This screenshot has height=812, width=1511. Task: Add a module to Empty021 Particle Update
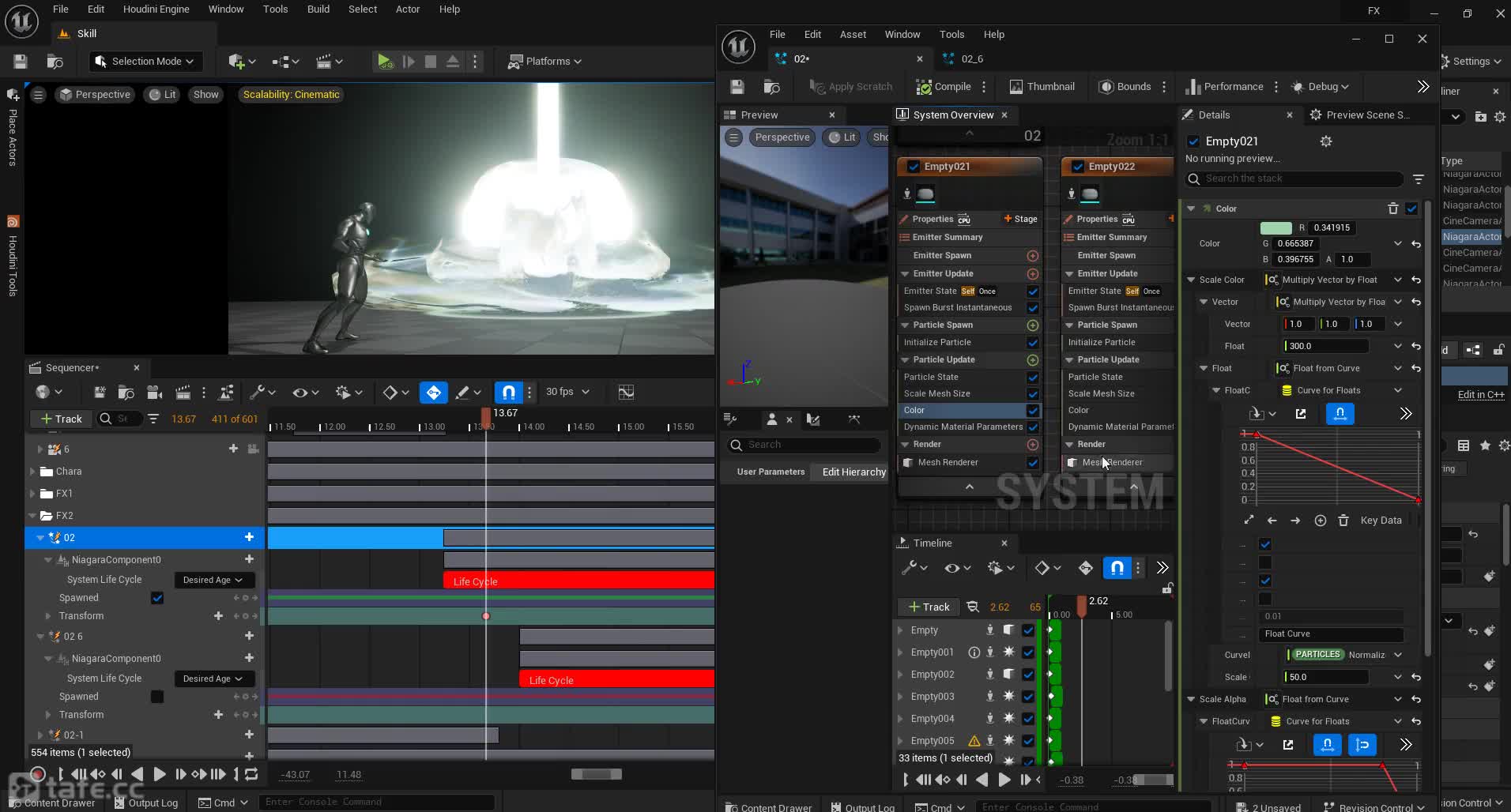(x=1032, y=360)
